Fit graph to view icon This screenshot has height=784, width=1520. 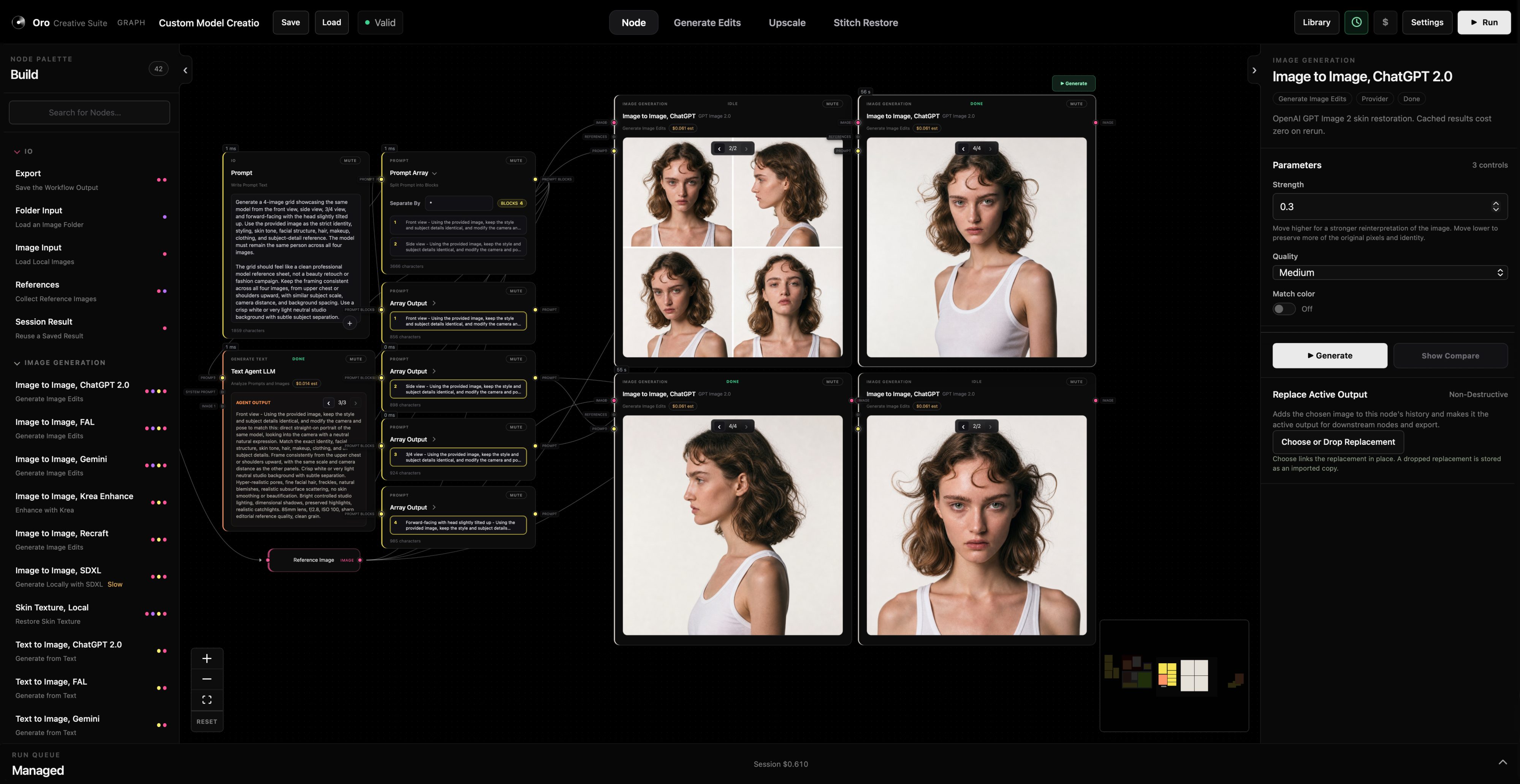[x=206, y=700]
